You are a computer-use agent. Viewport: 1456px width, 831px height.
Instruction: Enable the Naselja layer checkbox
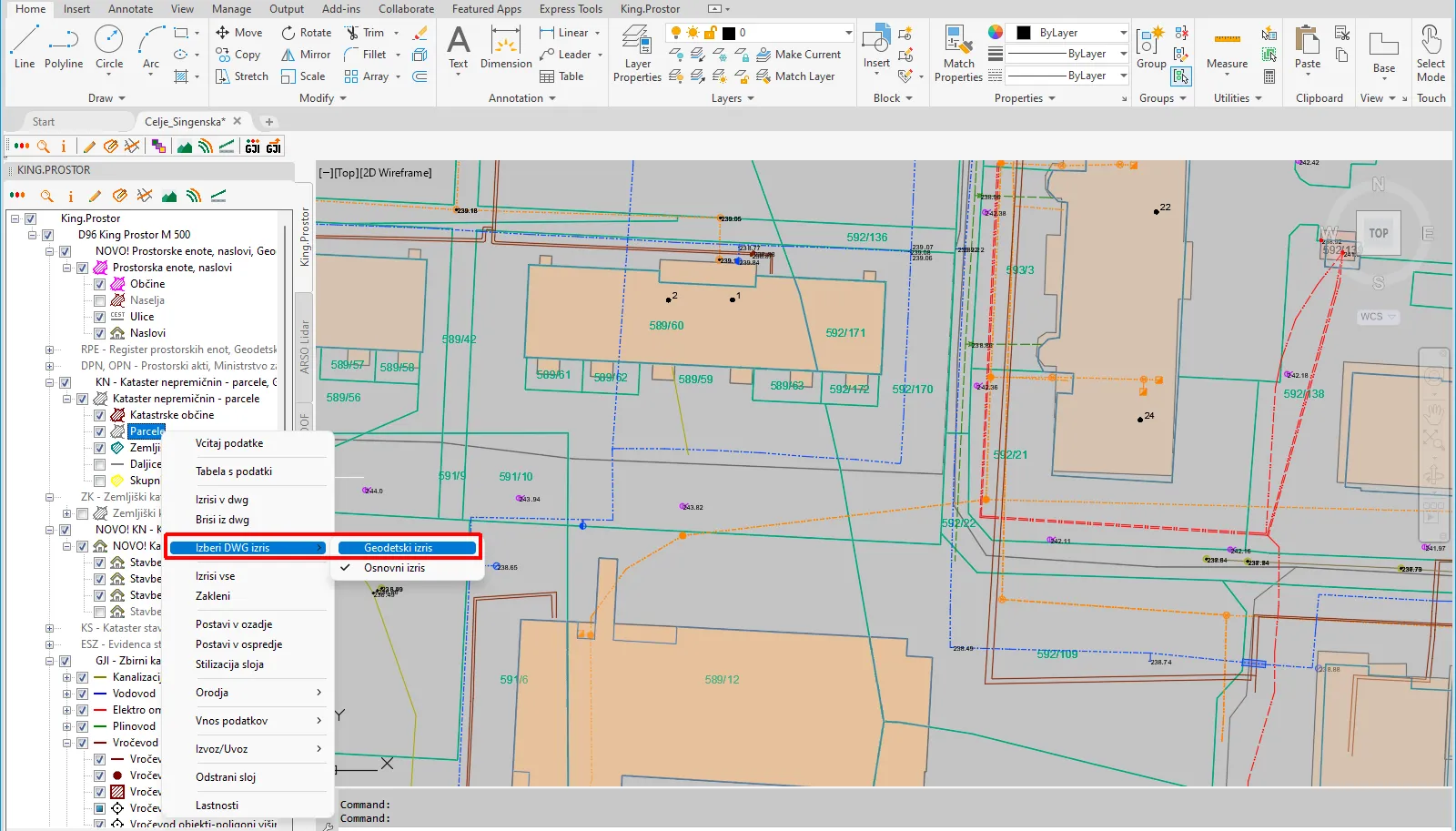click(x=100, y=300)
